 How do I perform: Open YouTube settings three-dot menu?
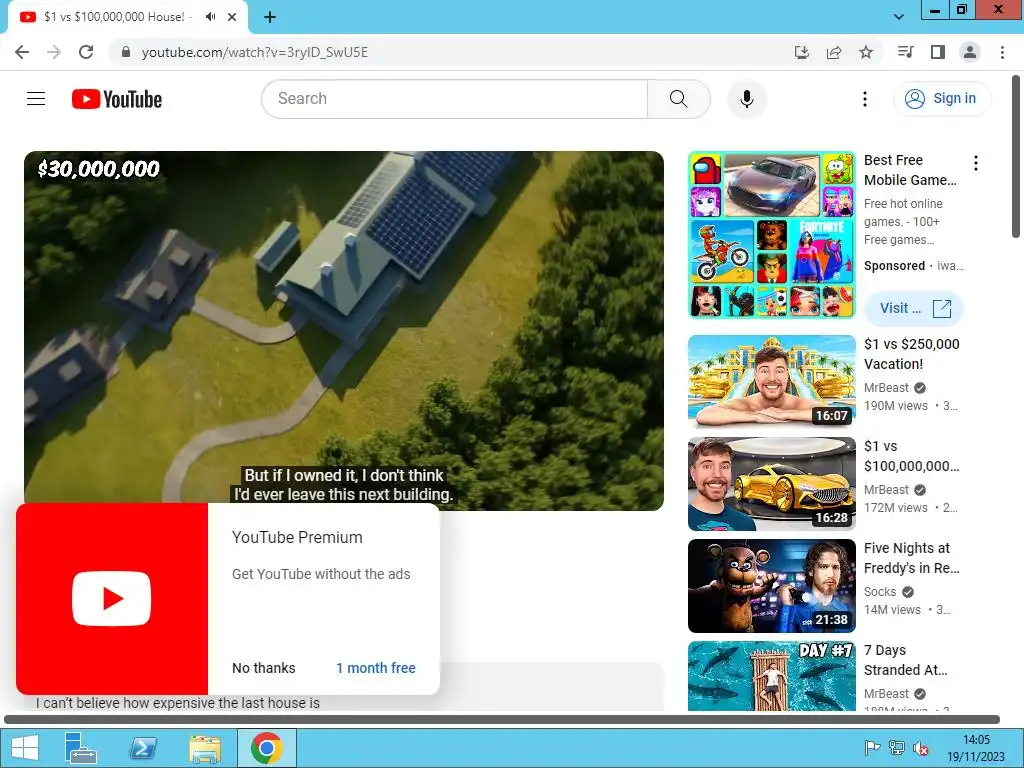(865, 99)
